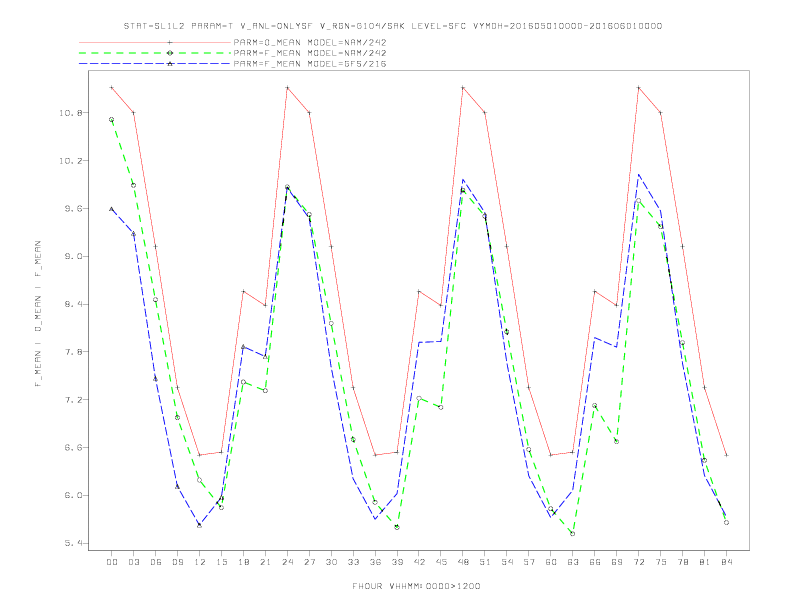Image resolution: width=792 pixels, height=612 pixels.
Task: Click x-axis tick label 75
Action: (661, 562)
